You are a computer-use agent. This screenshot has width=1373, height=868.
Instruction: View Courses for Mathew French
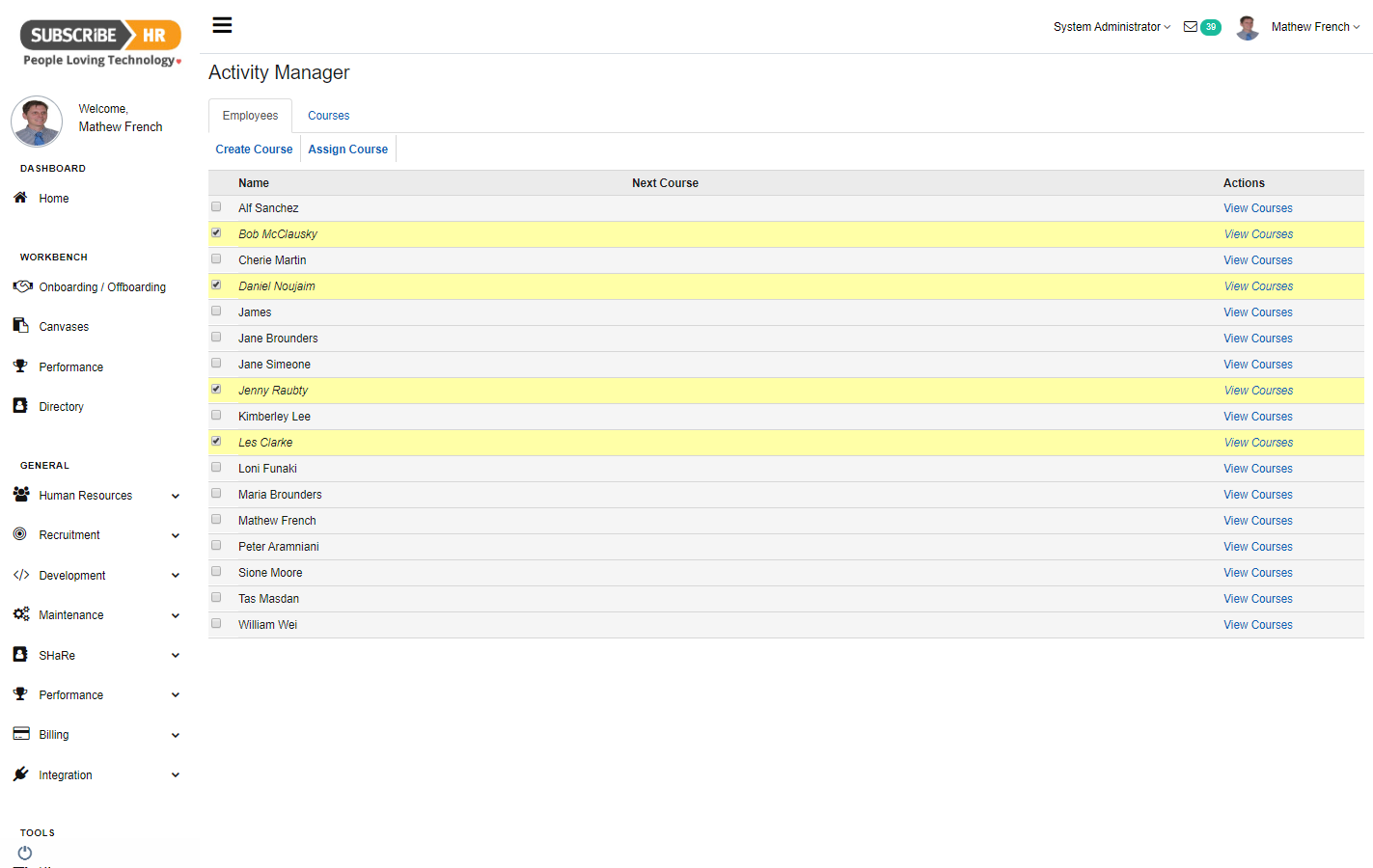click(x=1257, y=521)
